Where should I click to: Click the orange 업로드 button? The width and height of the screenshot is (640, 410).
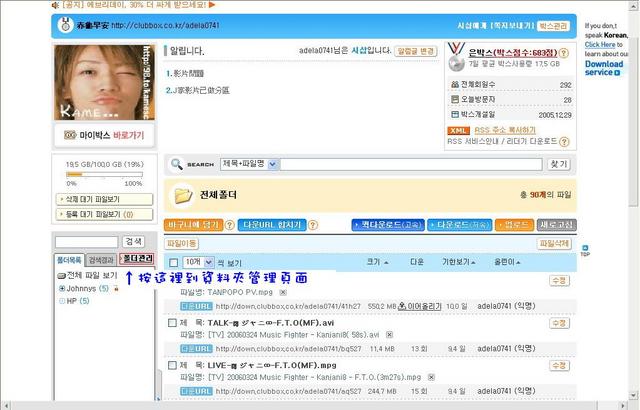[x=514, y=225]
